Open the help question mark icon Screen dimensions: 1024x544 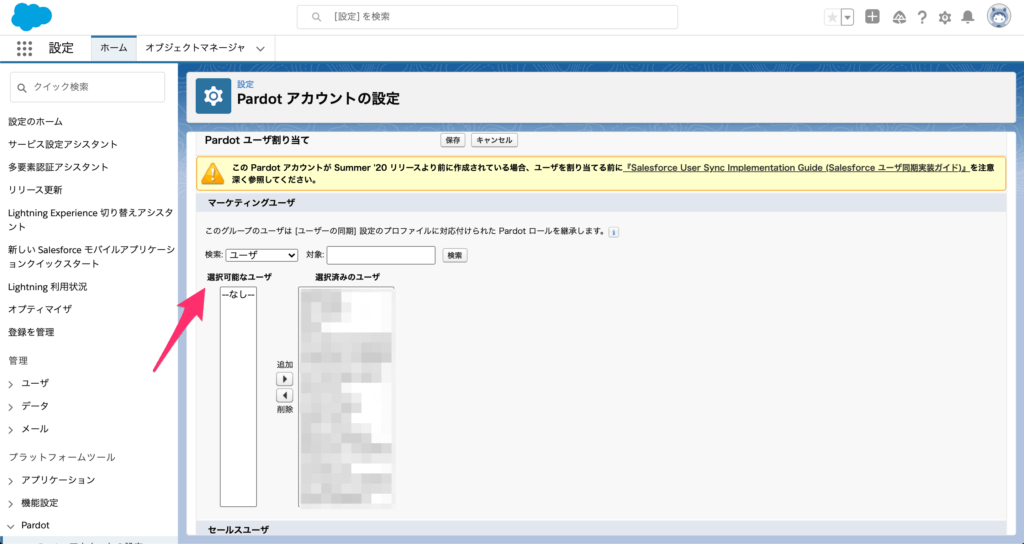[921, 18]
